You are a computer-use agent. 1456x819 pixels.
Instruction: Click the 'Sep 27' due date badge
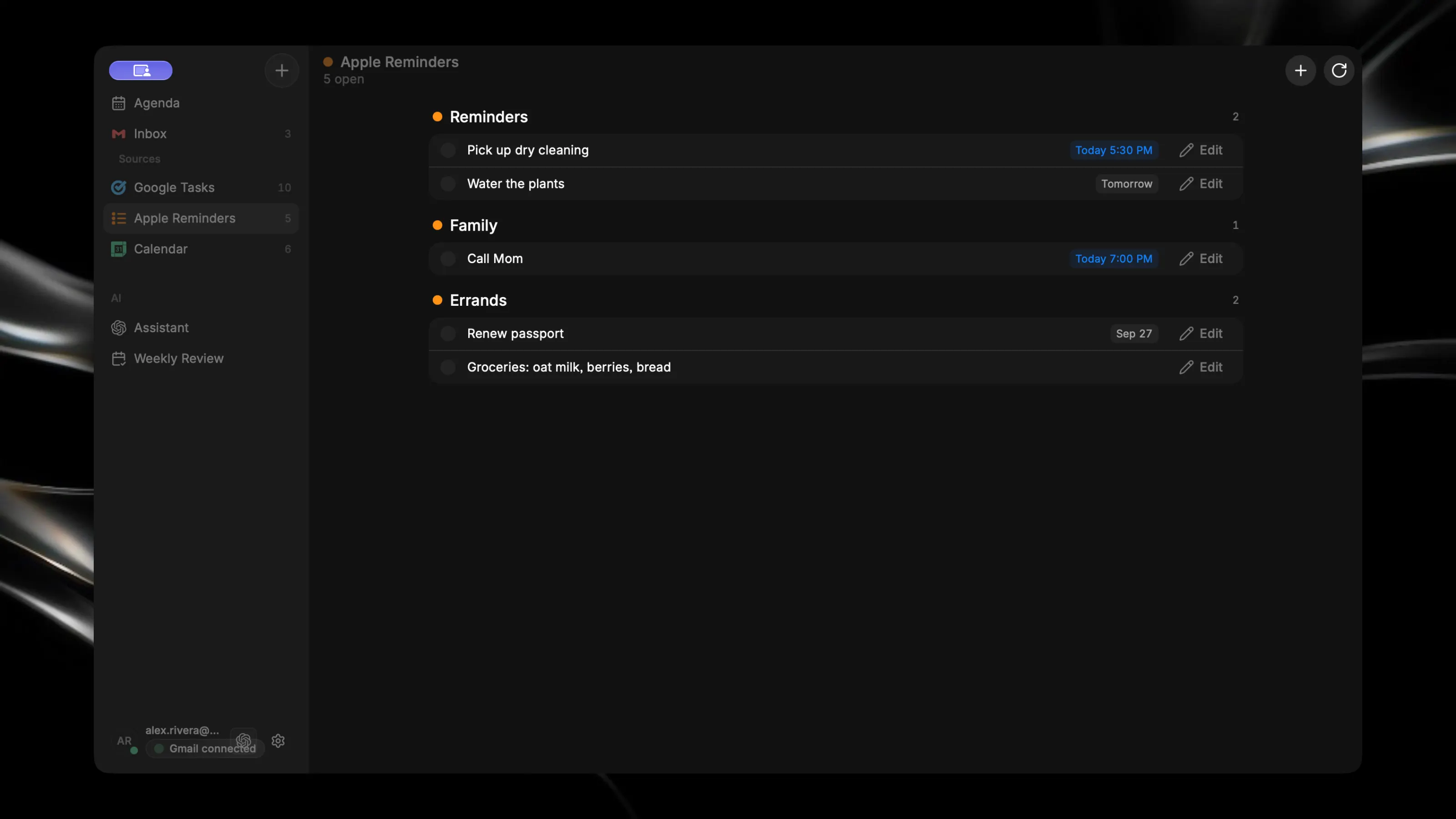pos(1134,334)
